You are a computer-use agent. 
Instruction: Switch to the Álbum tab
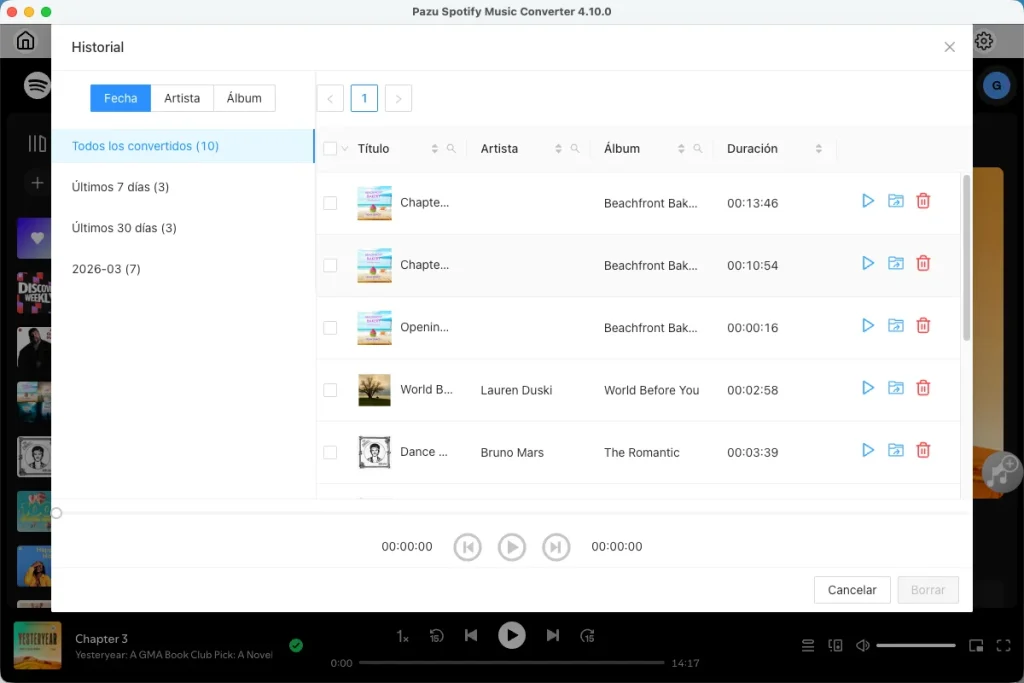pos(244,98)
